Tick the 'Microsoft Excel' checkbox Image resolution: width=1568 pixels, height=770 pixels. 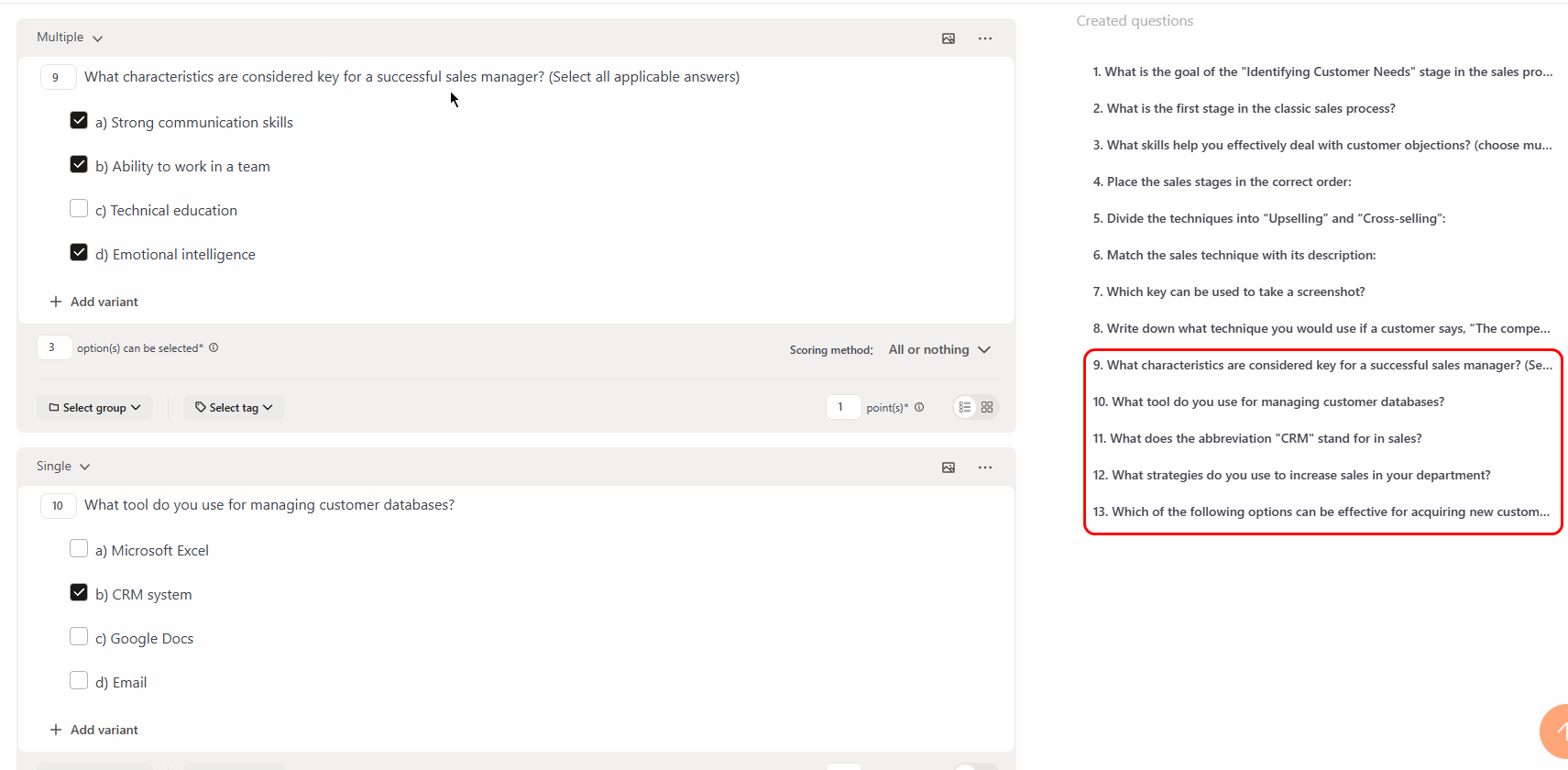point(79,549)
